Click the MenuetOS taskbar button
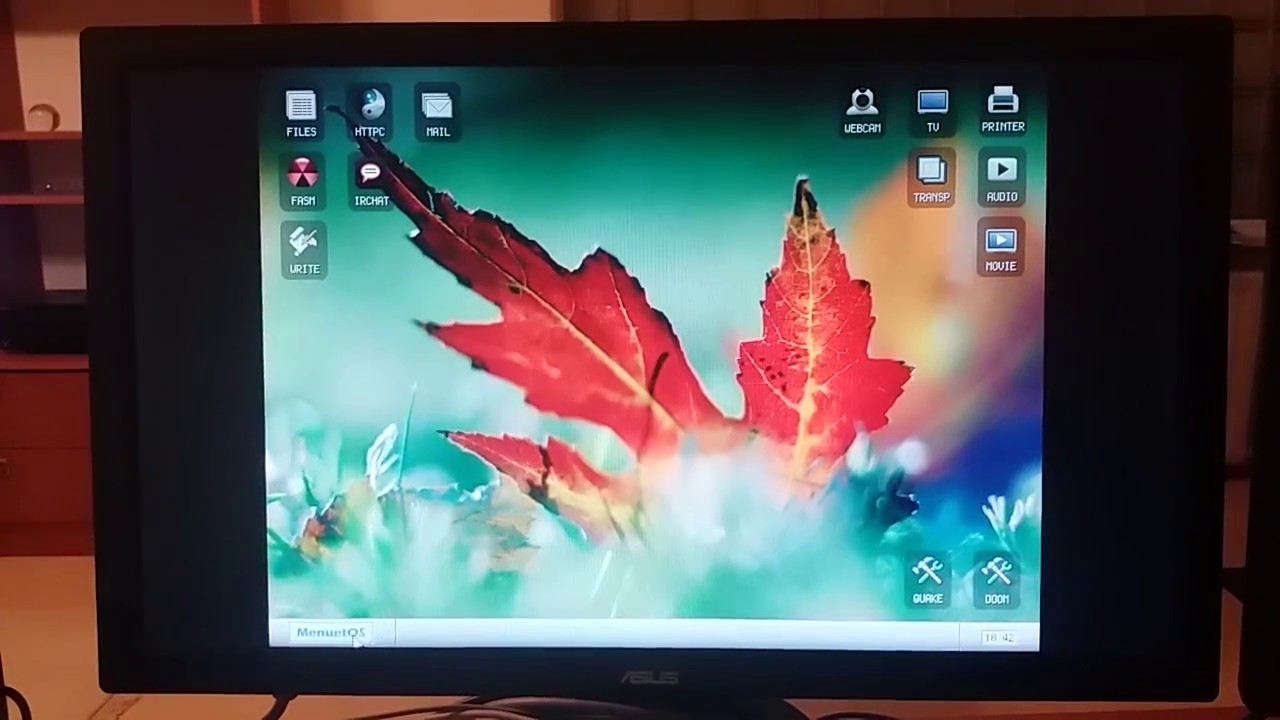Image resolution: width=1280 pixels, height=720 pixels. pos(330,632)
